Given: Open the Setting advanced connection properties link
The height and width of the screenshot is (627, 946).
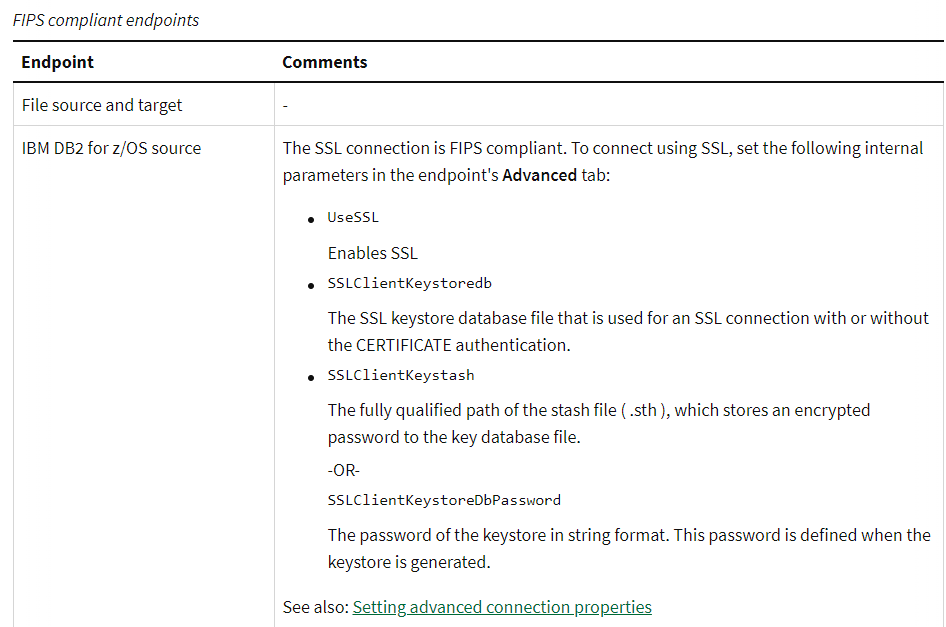Looking at the screenshot, I should click(502, 607).
